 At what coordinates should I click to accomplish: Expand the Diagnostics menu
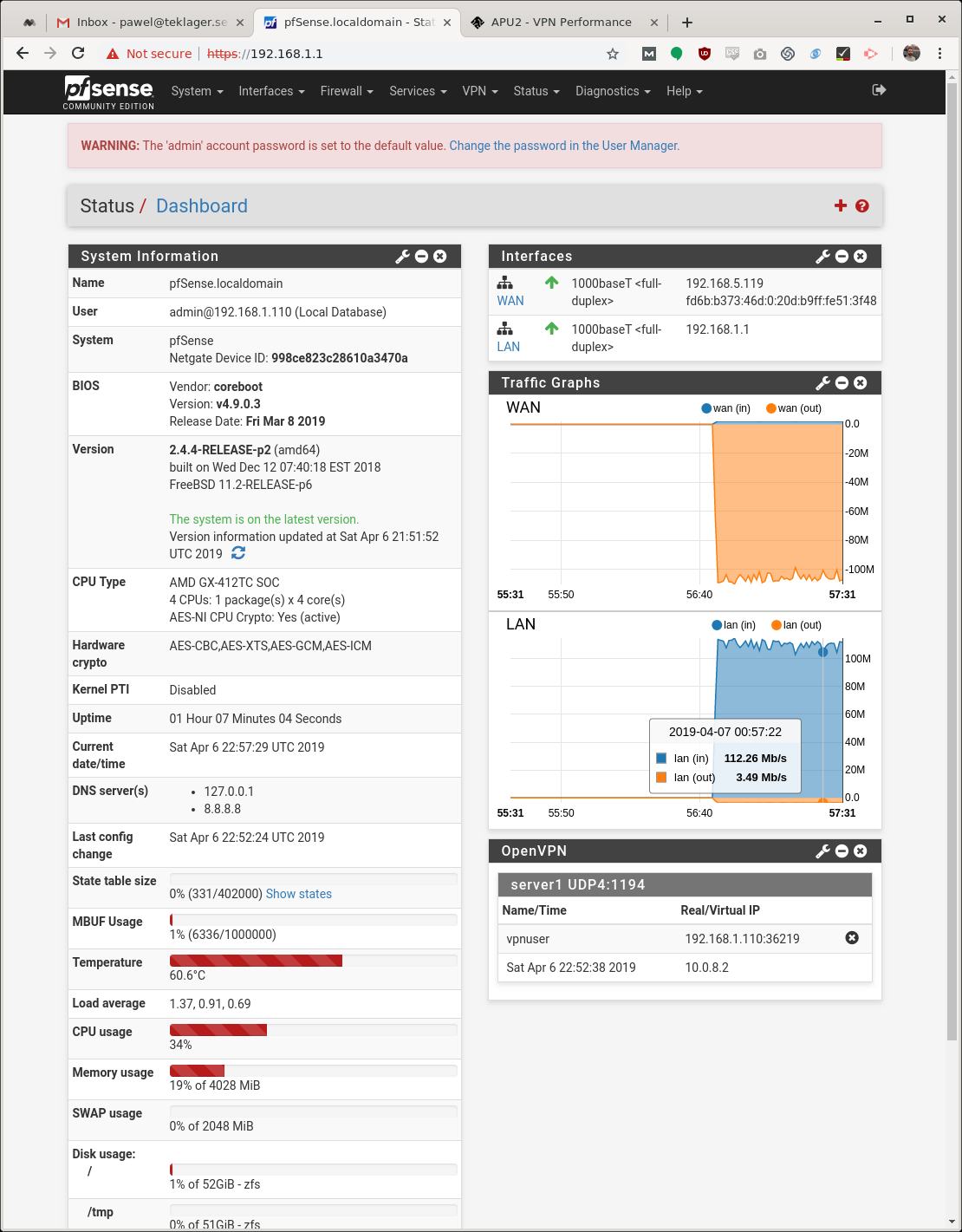coord(613,91)
